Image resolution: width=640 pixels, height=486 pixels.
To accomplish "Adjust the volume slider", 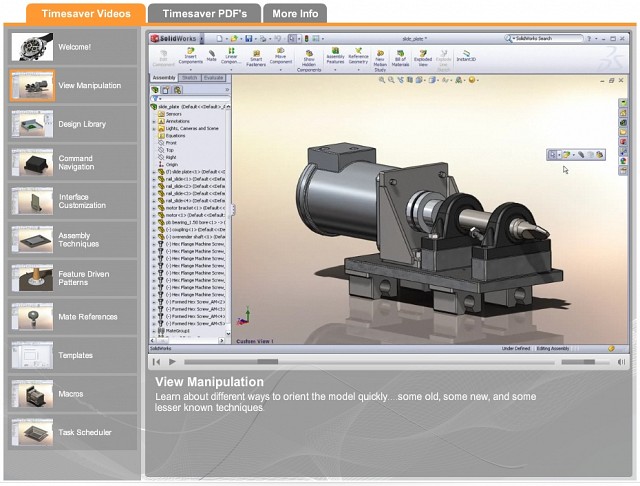I will pos(585,362).
